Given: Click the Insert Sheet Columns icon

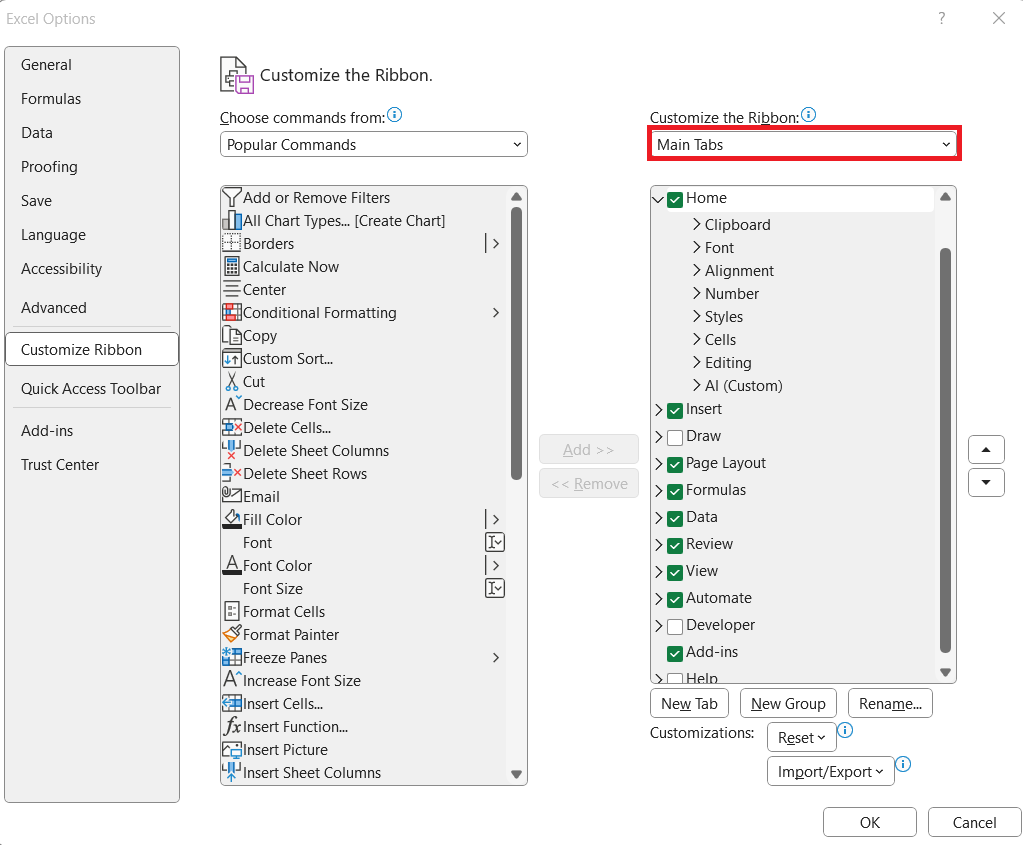Looking at the screenshot, I should coord(232,772).
